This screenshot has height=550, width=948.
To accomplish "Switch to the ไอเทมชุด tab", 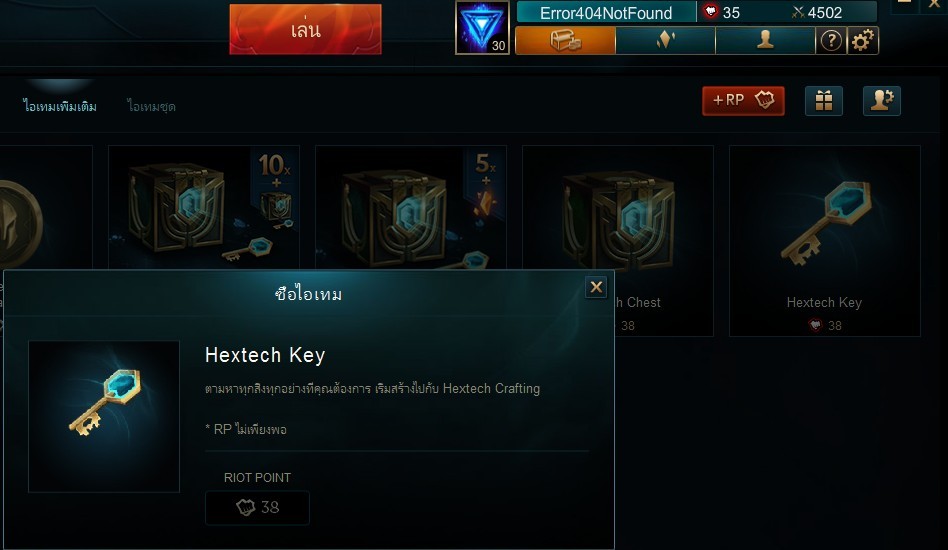I will [x=151, y=106].
